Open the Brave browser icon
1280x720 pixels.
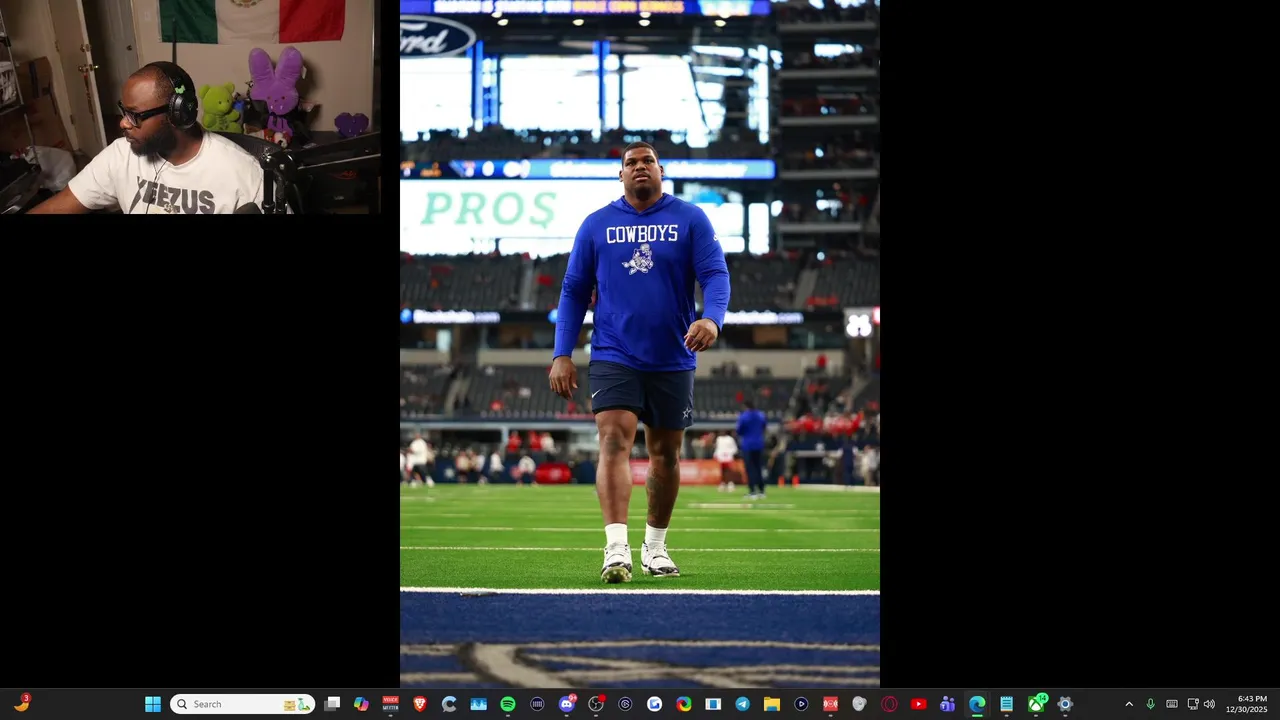point(420,704)
